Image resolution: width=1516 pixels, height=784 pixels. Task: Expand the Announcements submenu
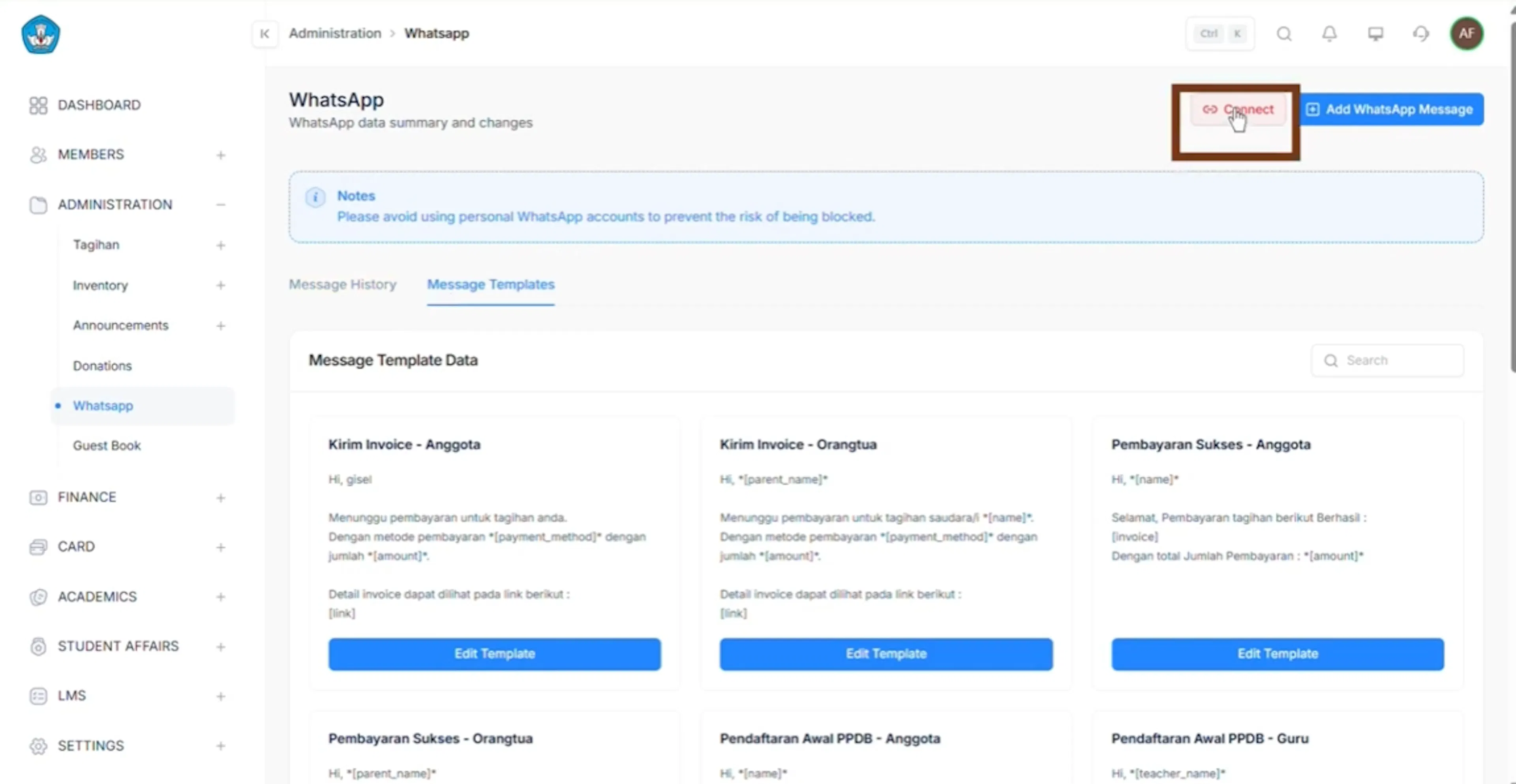(x=221, y=326)
